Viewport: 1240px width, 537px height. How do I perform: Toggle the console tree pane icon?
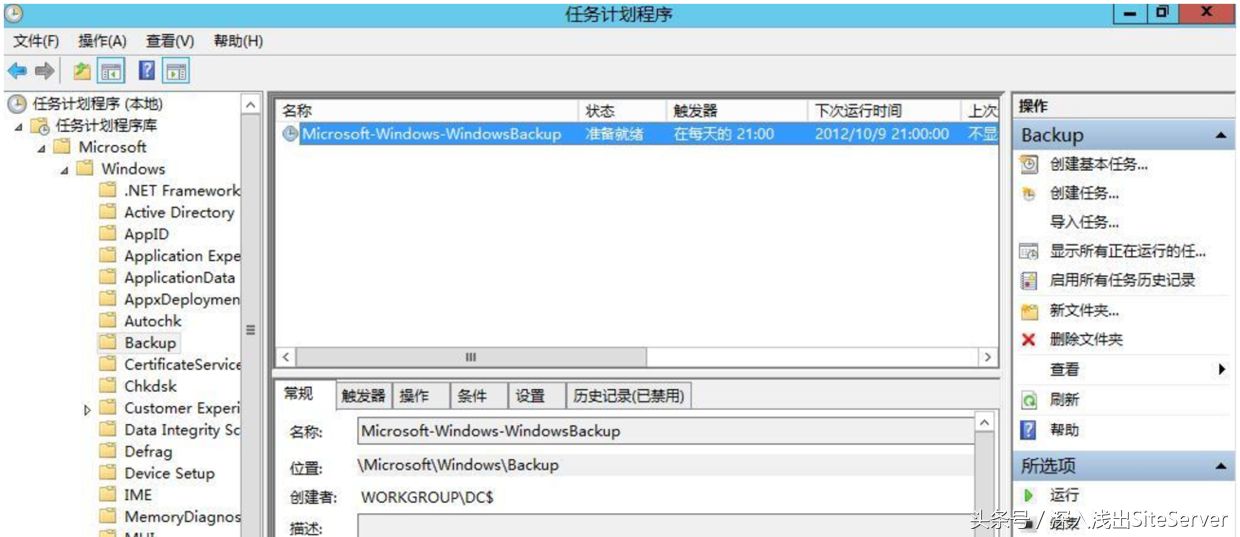[x=110, y=71]
